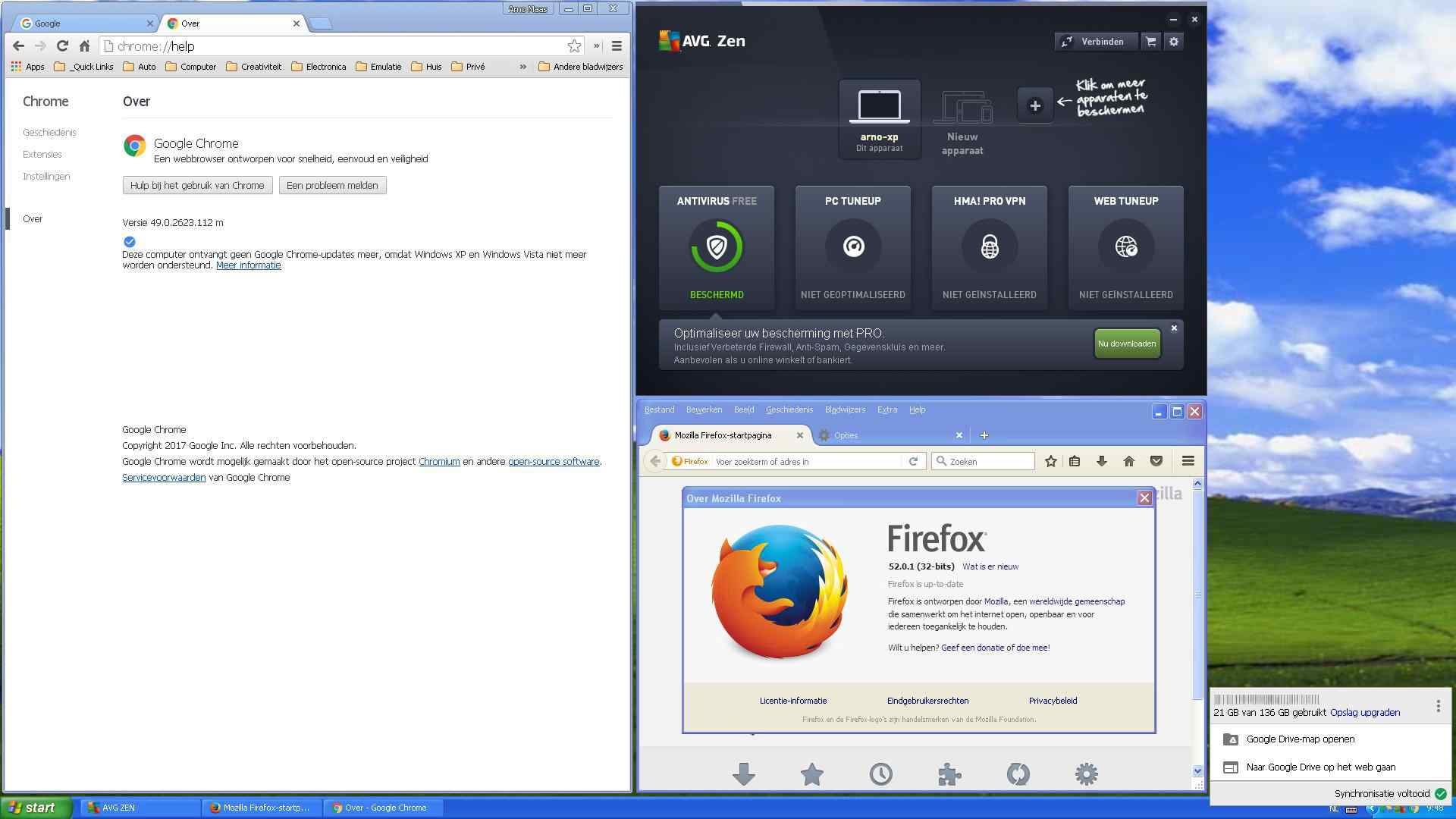Viewport: 1456px width, 819px height.
Task: Expand hidden bookmarks overflow chevron
Action: click(x=522, y=67)
